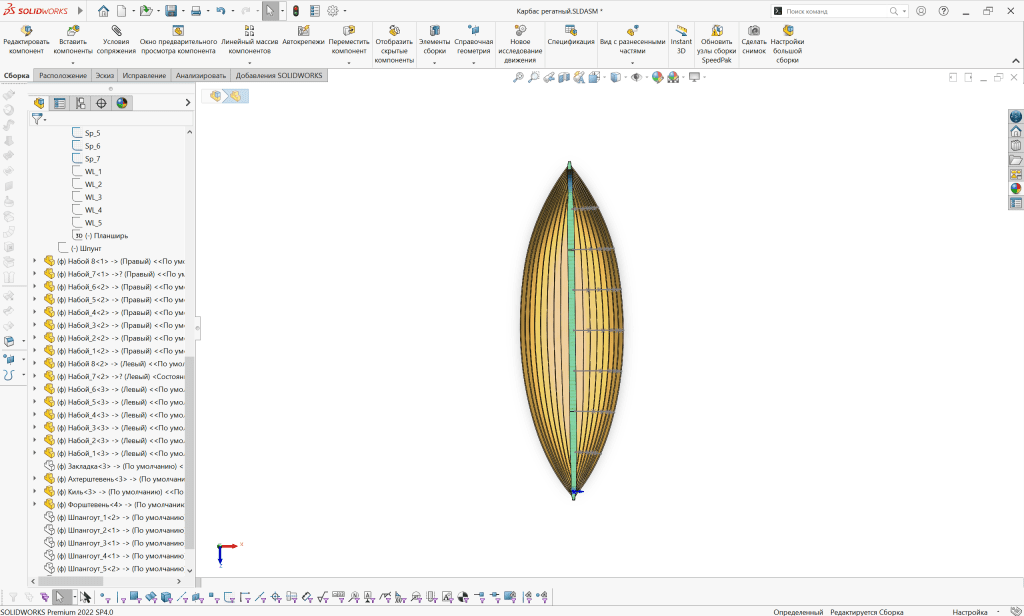Click the mate conditions paperclip icon
Screen dimensions: 1024x616
116,31
